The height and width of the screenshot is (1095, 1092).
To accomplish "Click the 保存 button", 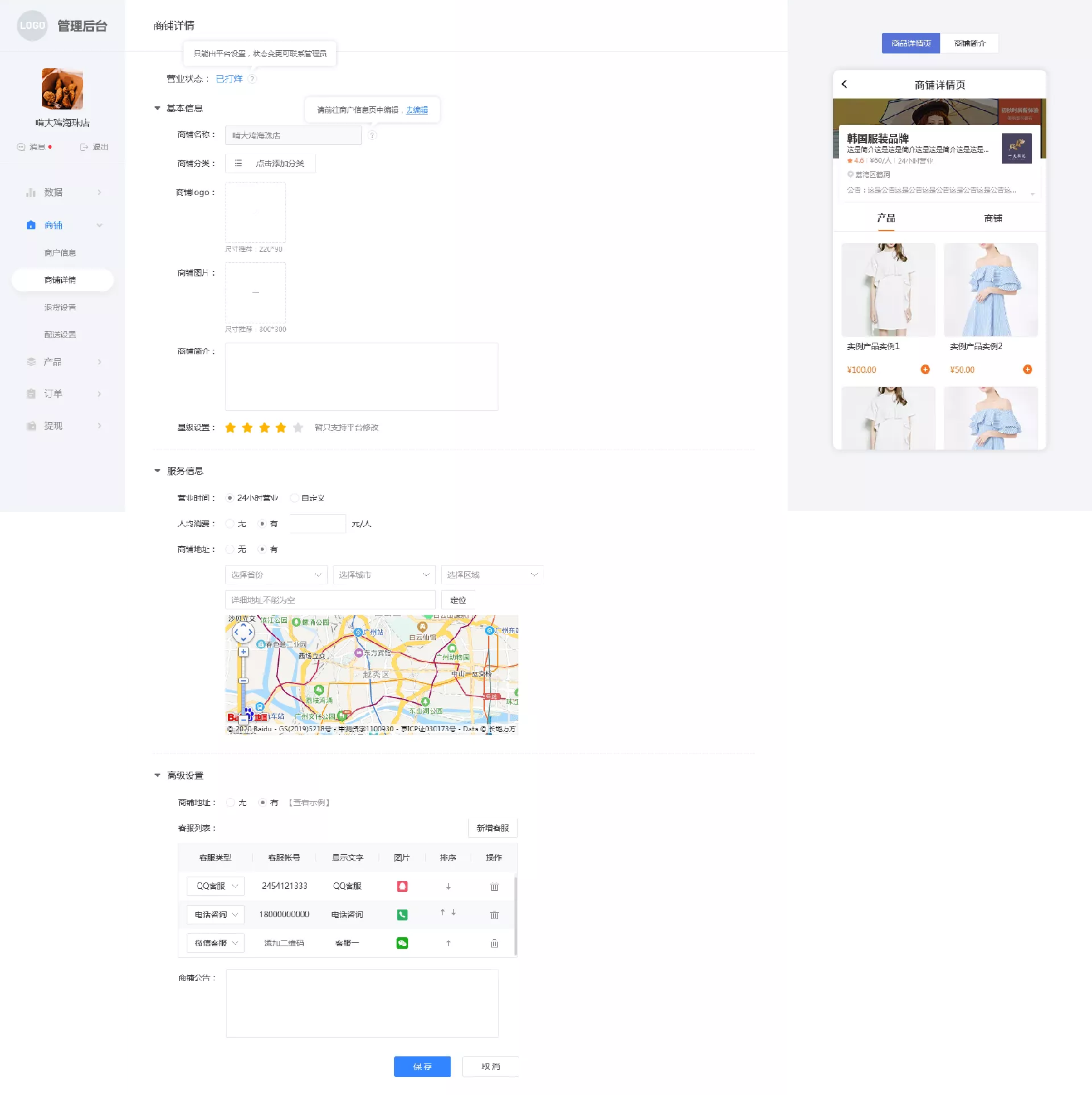I will 422,1067.
